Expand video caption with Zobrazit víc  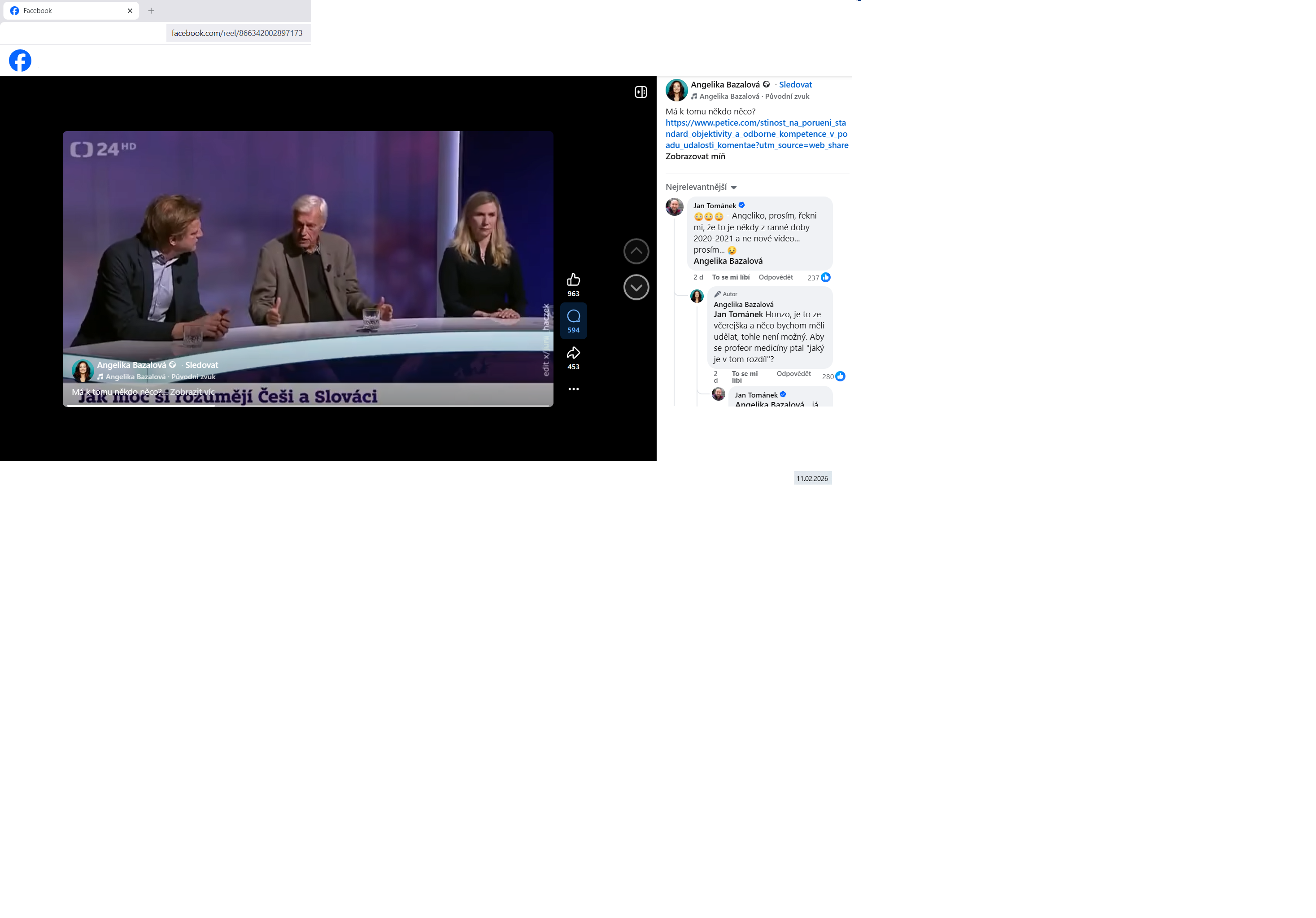point(192,392)
